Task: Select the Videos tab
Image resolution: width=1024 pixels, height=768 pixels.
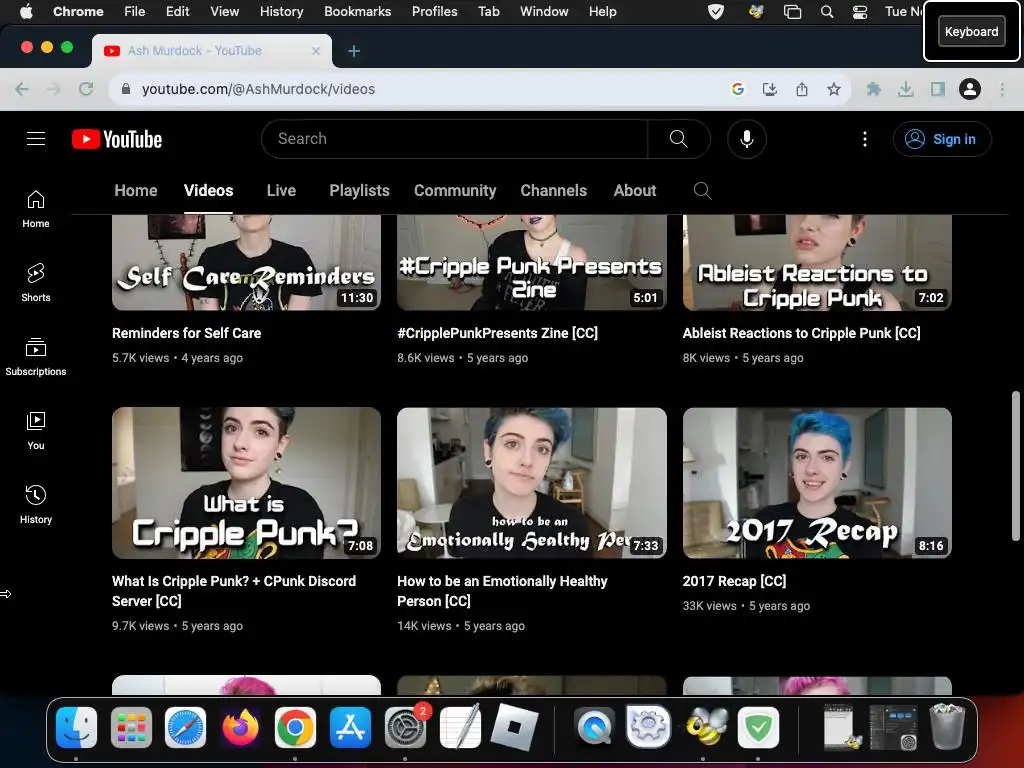Action: pyautogui.click(x=208, y=191)
